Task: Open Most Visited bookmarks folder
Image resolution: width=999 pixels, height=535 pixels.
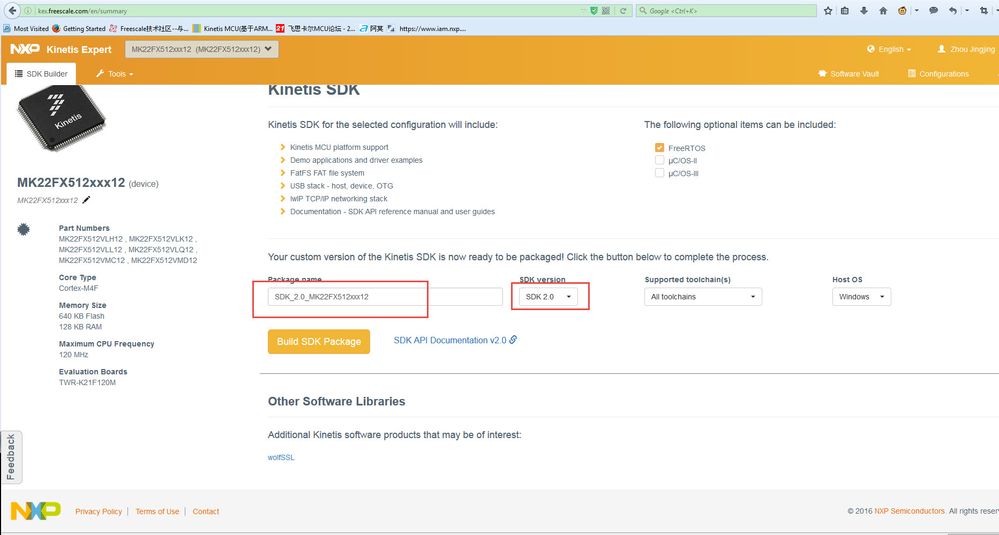Action: tap(26, 28)
